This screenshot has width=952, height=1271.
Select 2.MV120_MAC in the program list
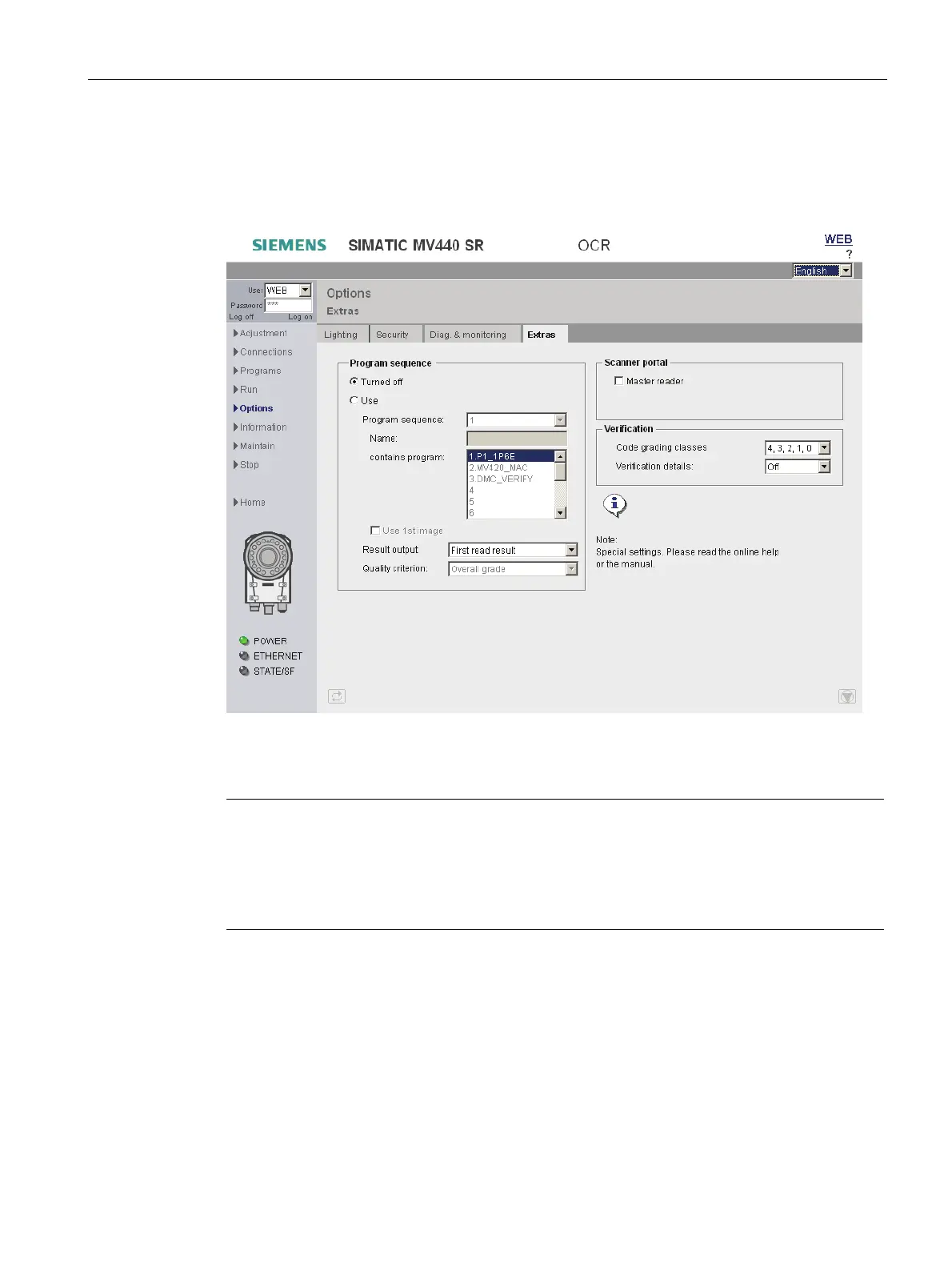point(510,467)
